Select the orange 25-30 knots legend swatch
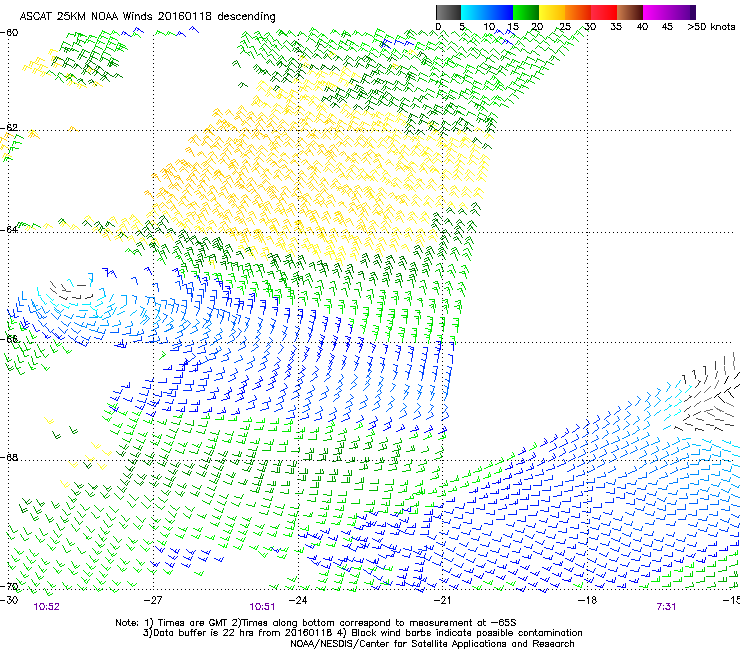The height and width of the screenshot is (650, 740). [x=578, y=12]
